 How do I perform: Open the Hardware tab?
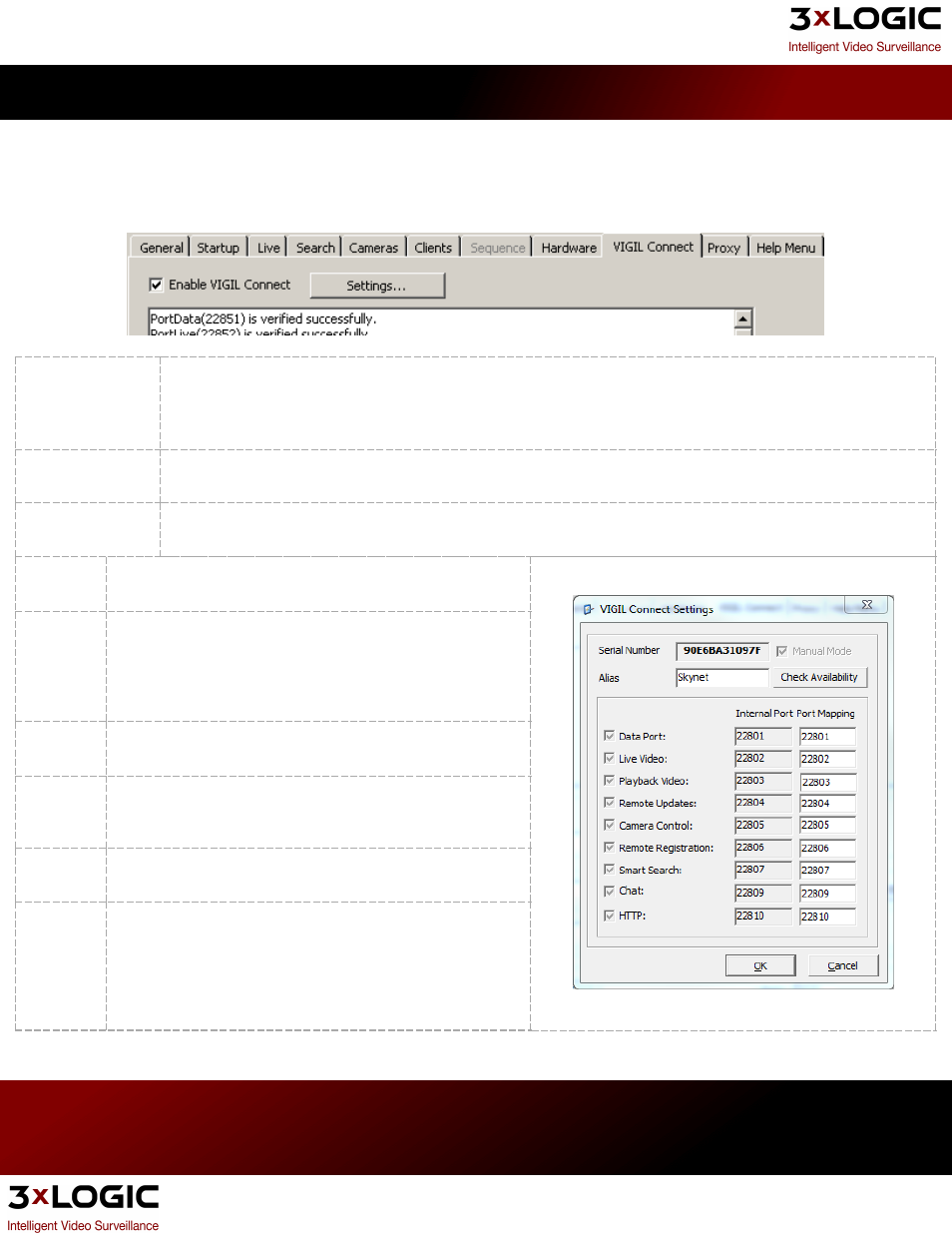pos(569,248)
